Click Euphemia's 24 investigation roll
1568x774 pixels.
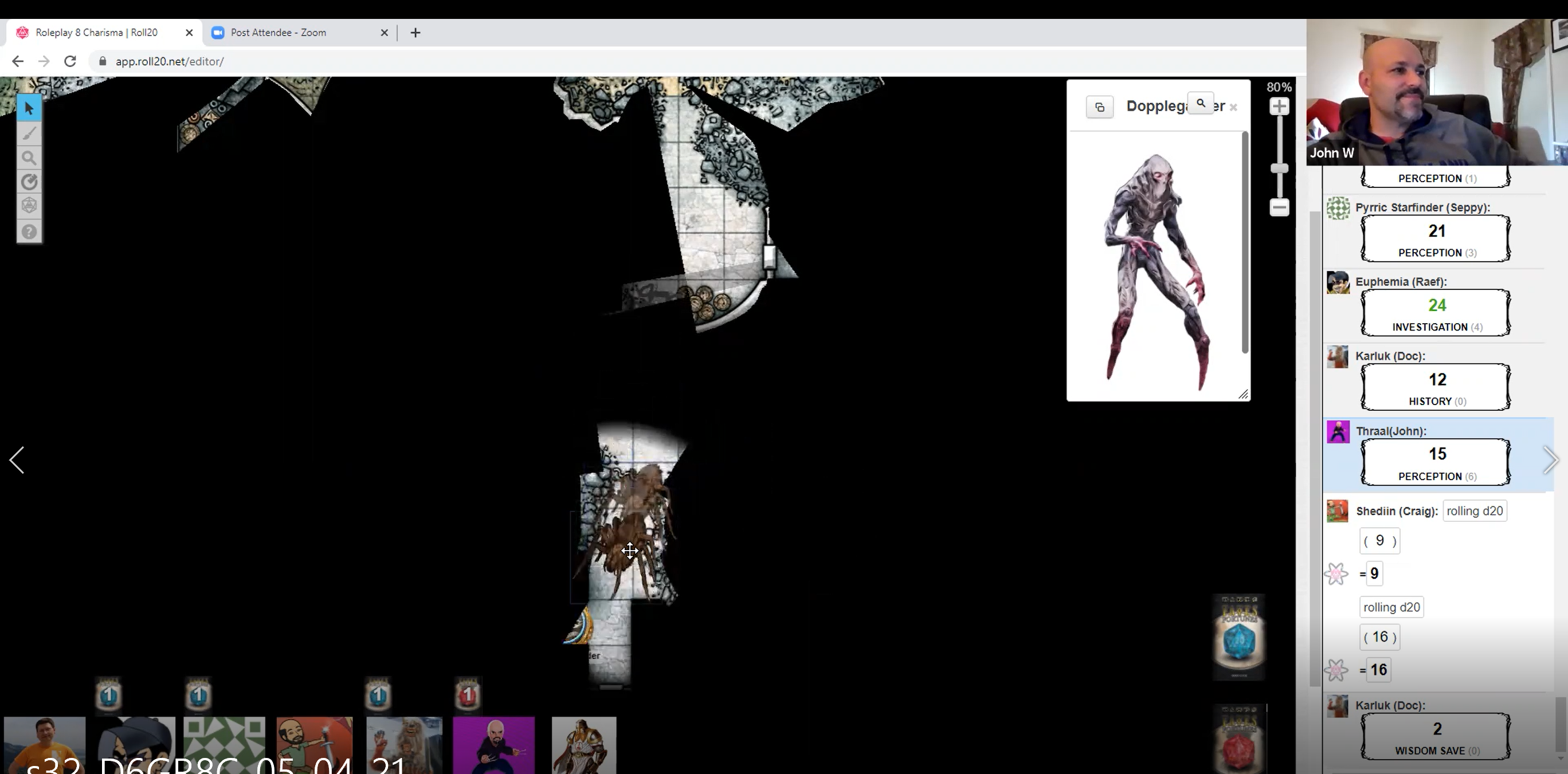[1435, 313]
